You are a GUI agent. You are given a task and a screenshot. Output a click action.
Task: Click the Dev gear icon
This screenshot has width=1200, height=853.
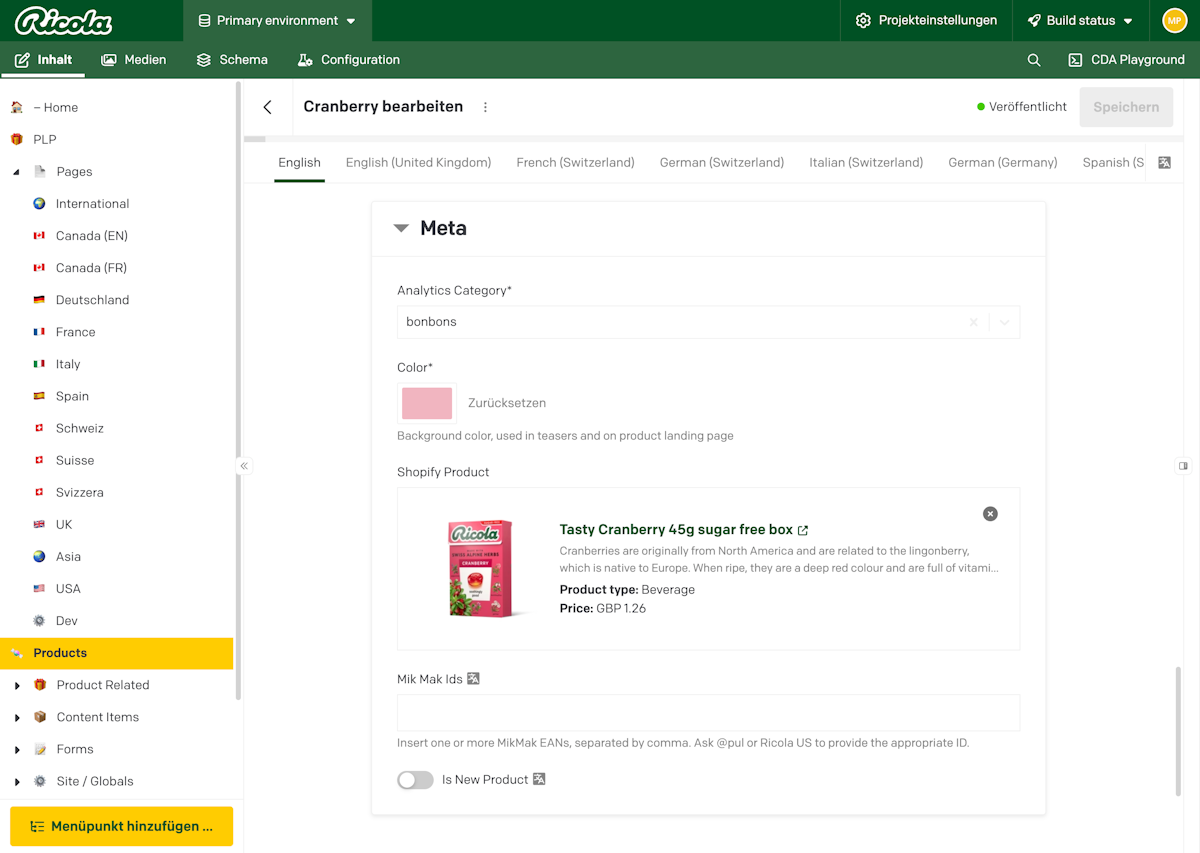[x=39, y=620]
